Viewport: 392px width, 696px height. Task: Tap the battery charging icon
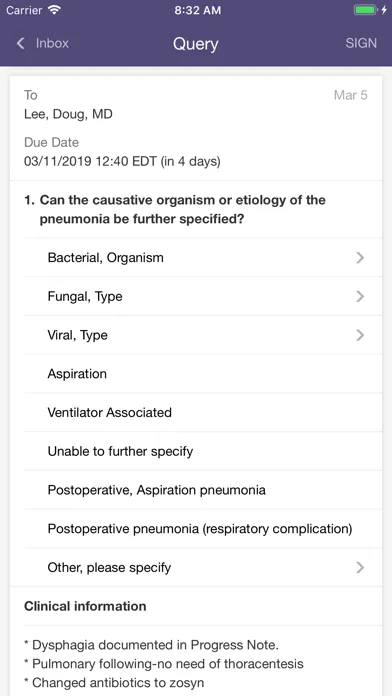coord(371,10)
